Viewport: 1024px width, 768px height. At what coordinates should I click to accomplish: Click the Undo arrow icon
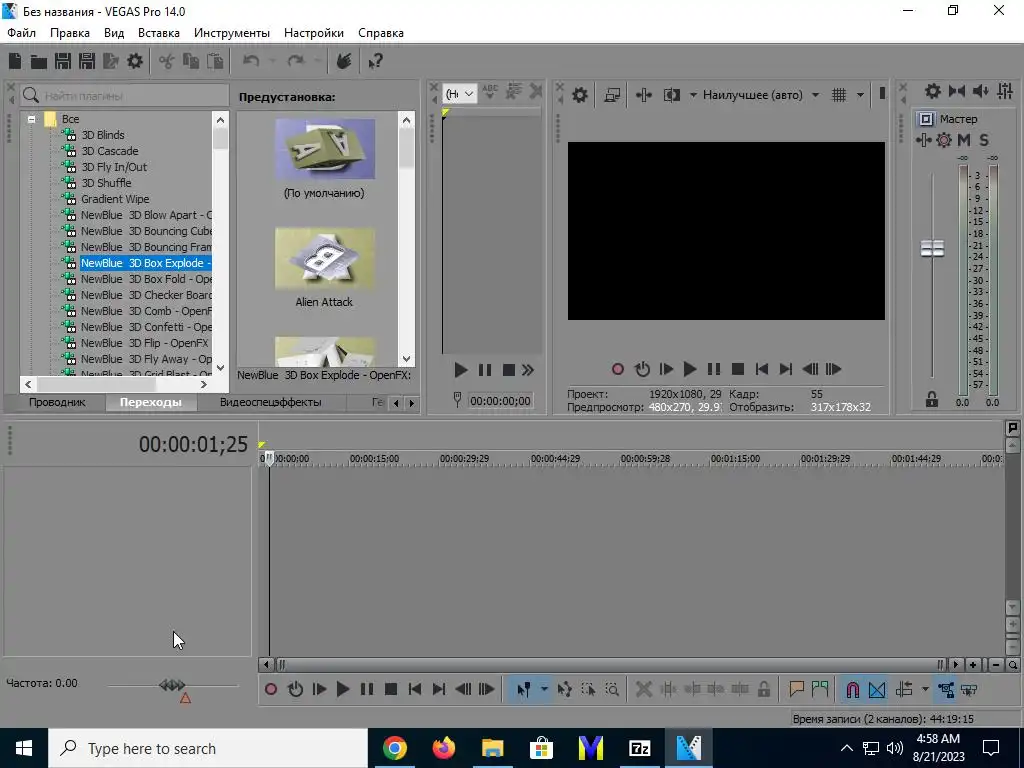(x=251, y=61)
